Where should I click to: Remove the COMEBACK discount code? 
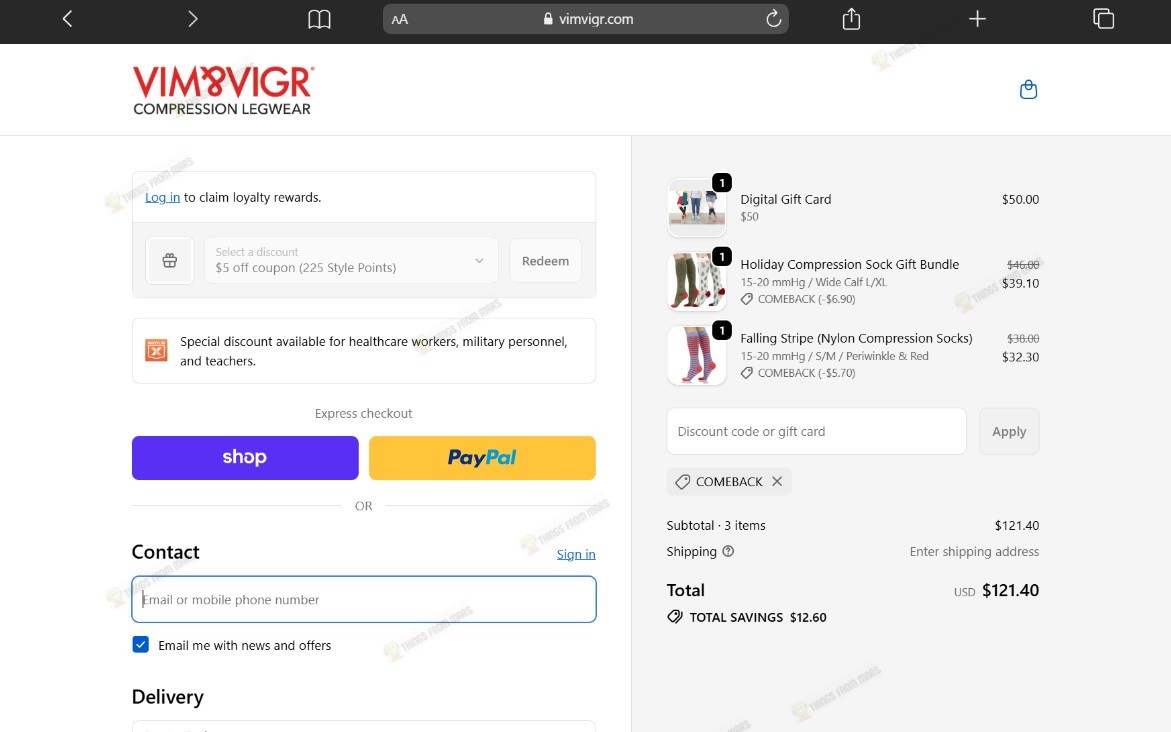[x=777, y=482]
